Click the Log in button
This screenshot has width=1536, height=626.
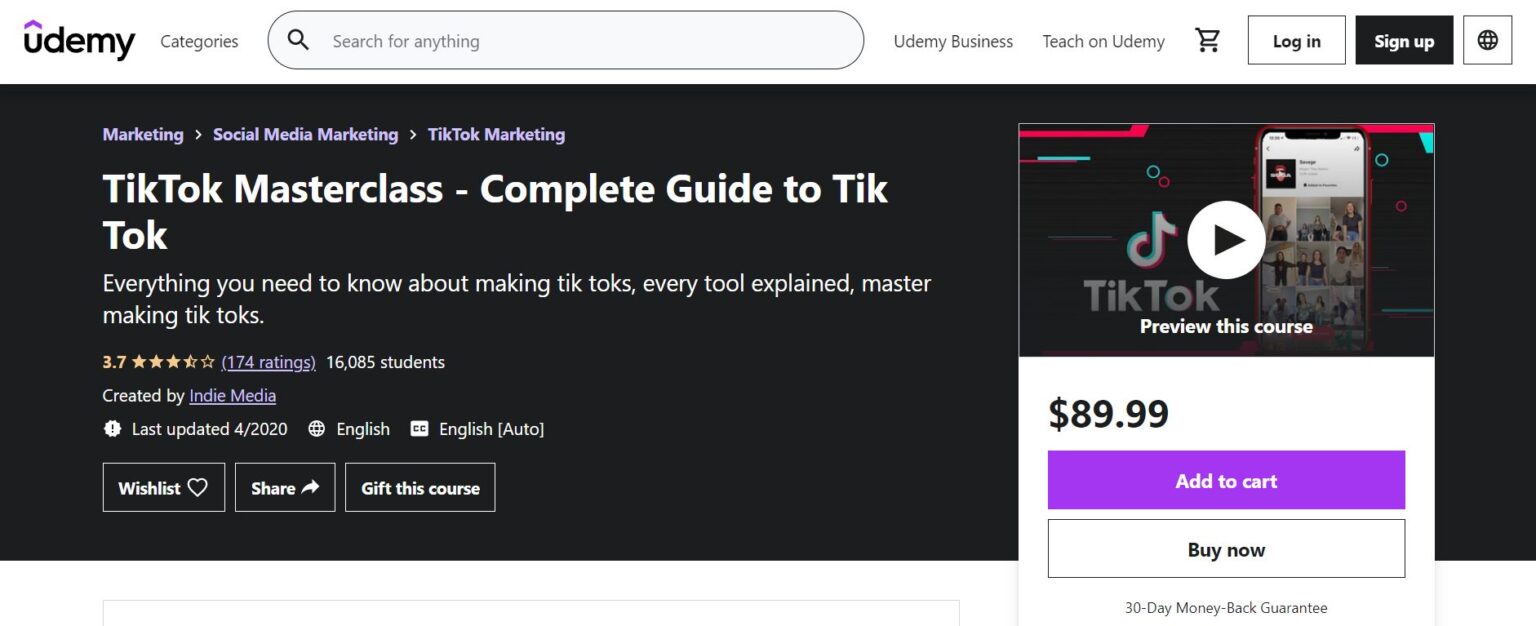tap(1296, 41)
